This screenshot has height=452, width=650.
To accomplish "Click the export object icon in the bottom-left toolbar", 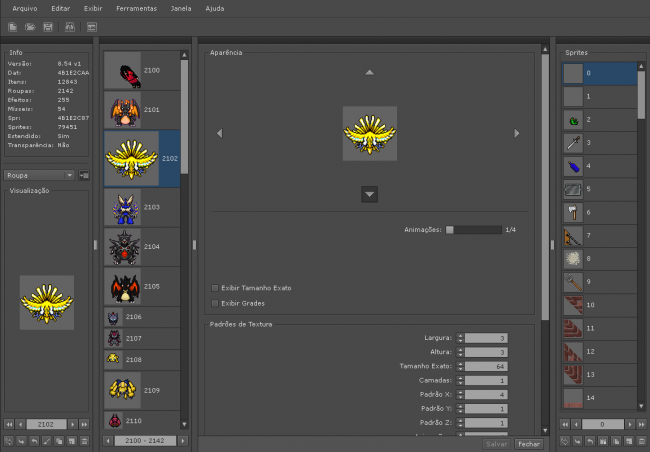I will [x=34, y=441].
